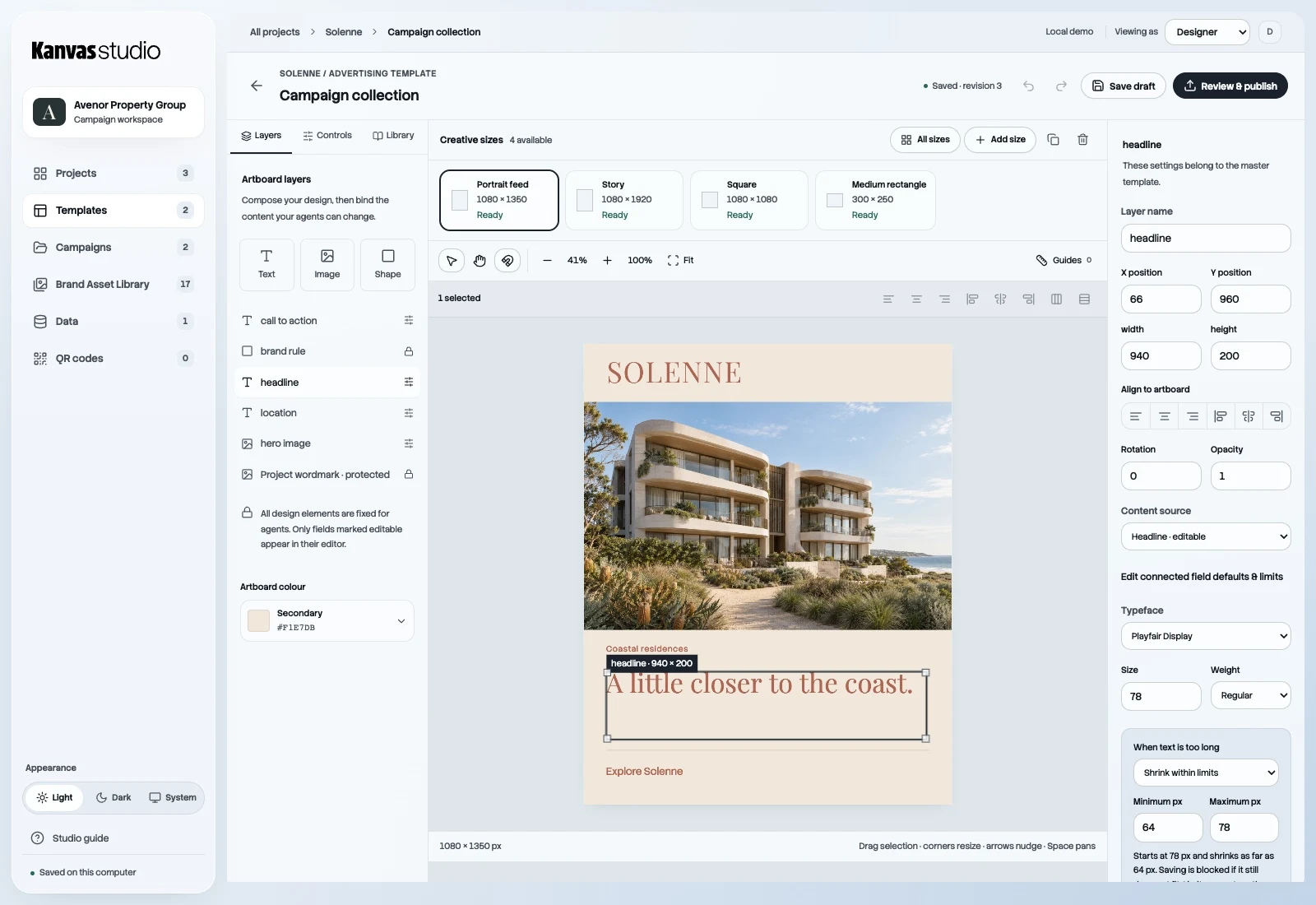
Task: Open settings sliders for location layer
Action: [x=409, y=413]
